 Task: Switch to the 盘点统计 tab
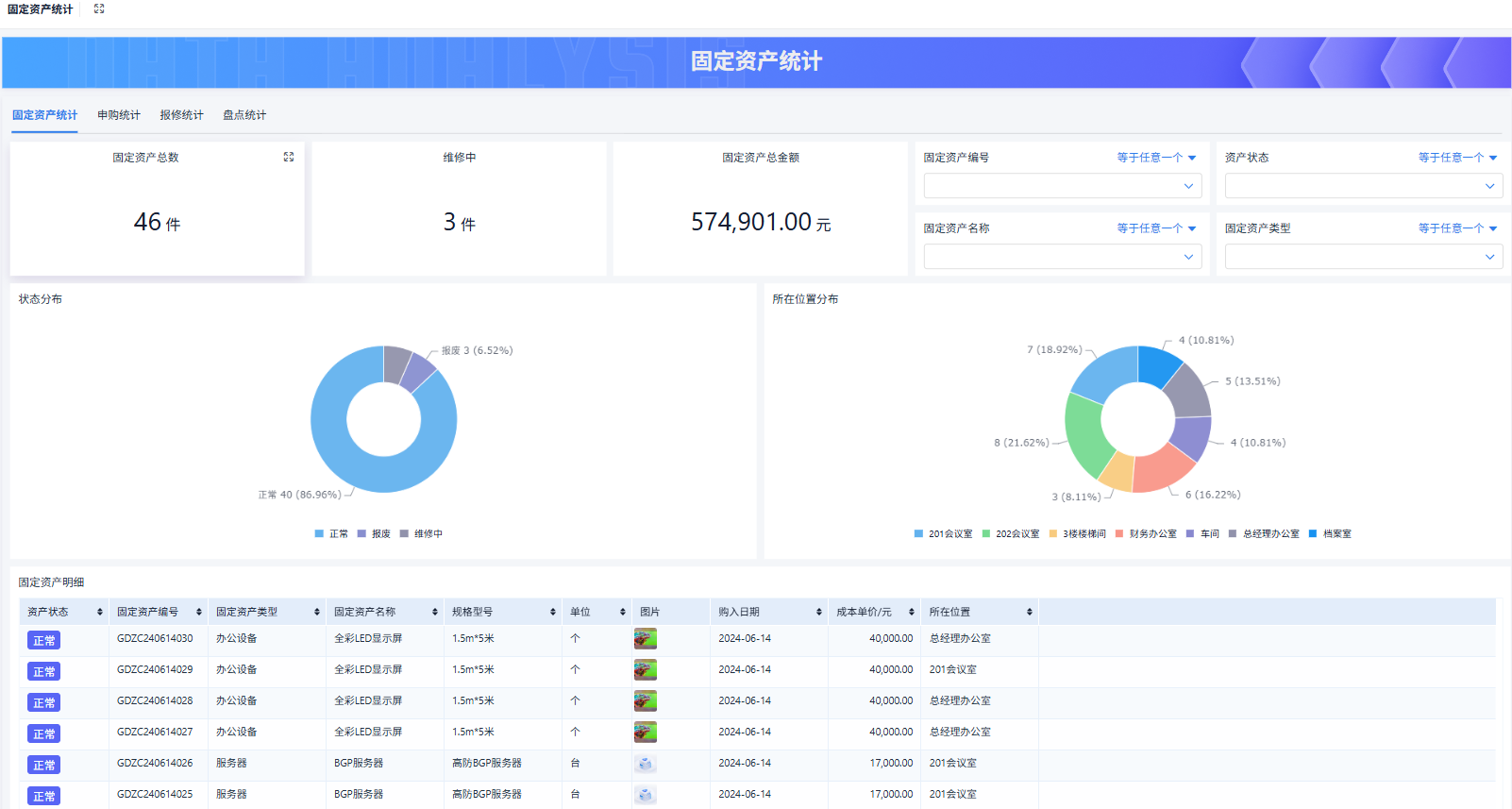tap(244, 115)
